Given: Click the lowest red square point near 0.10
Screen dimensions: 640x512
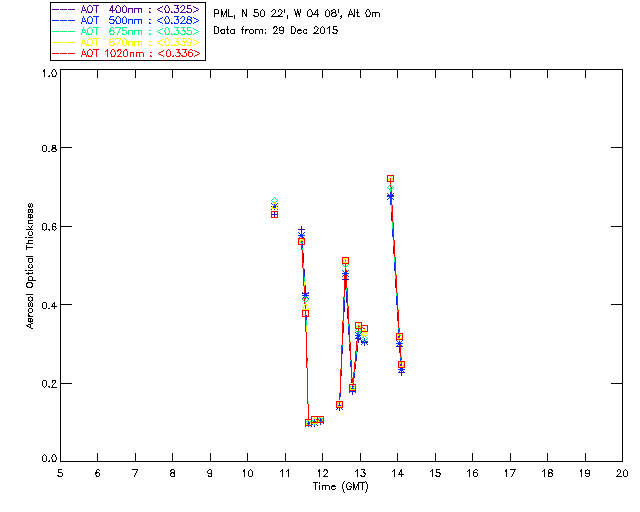Looking at the screenshot, I should pos(308,423).
